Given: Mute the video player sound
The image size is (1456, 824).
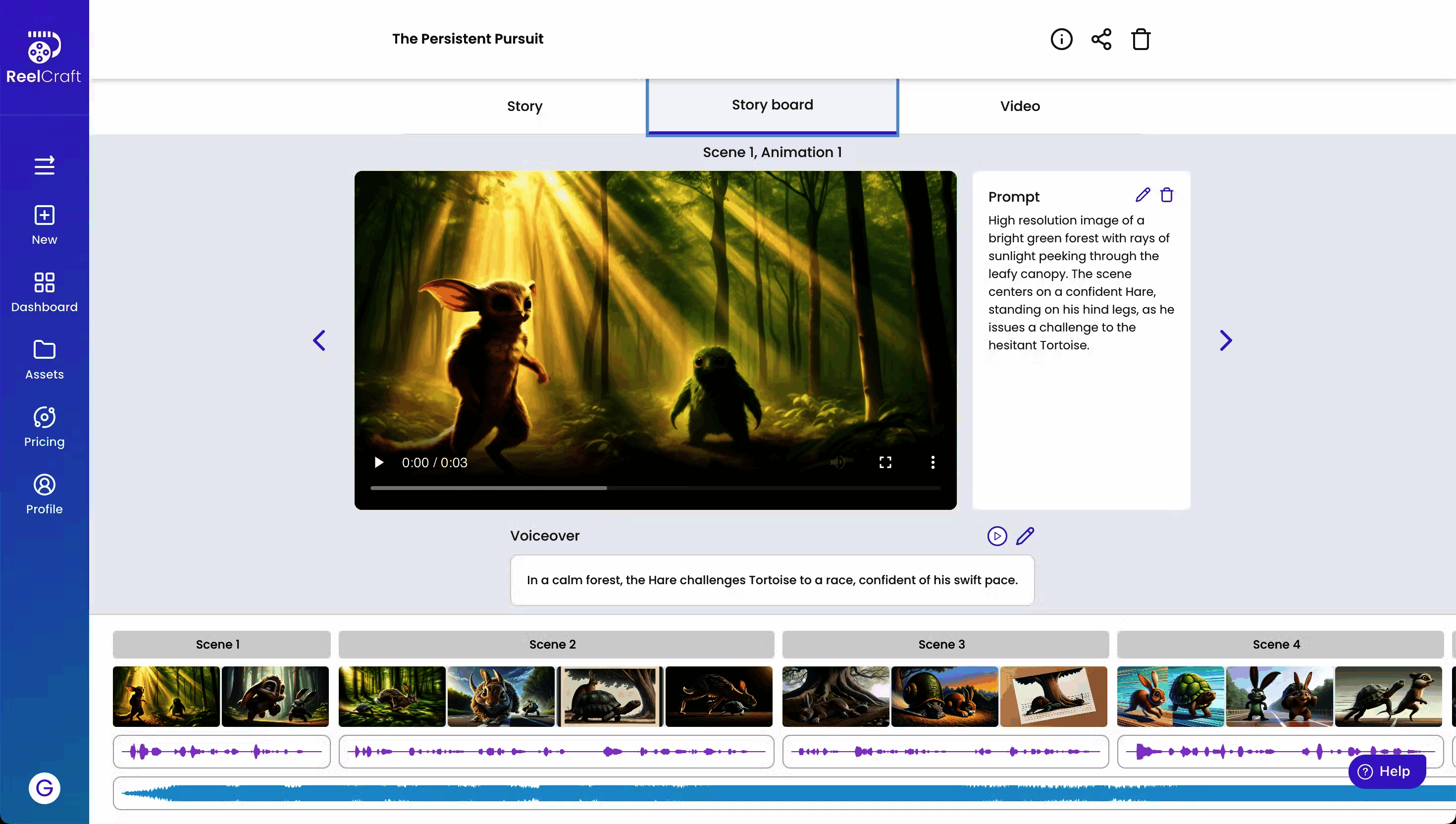Looking at the screenshot, I should 838,462.
